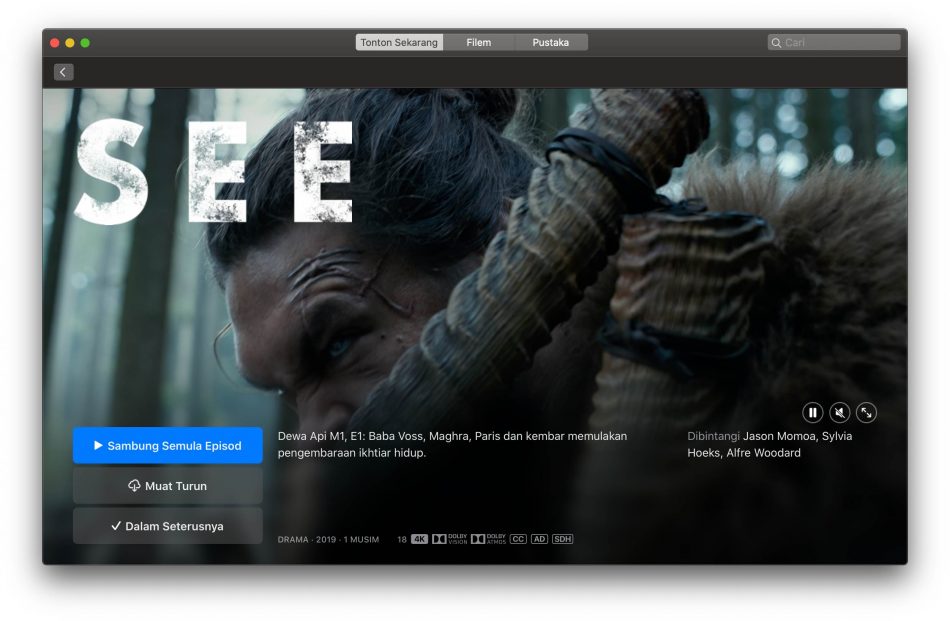Focus the Cari search field
The width and height of the screenshot is (950, 621).
pos(834,42)
